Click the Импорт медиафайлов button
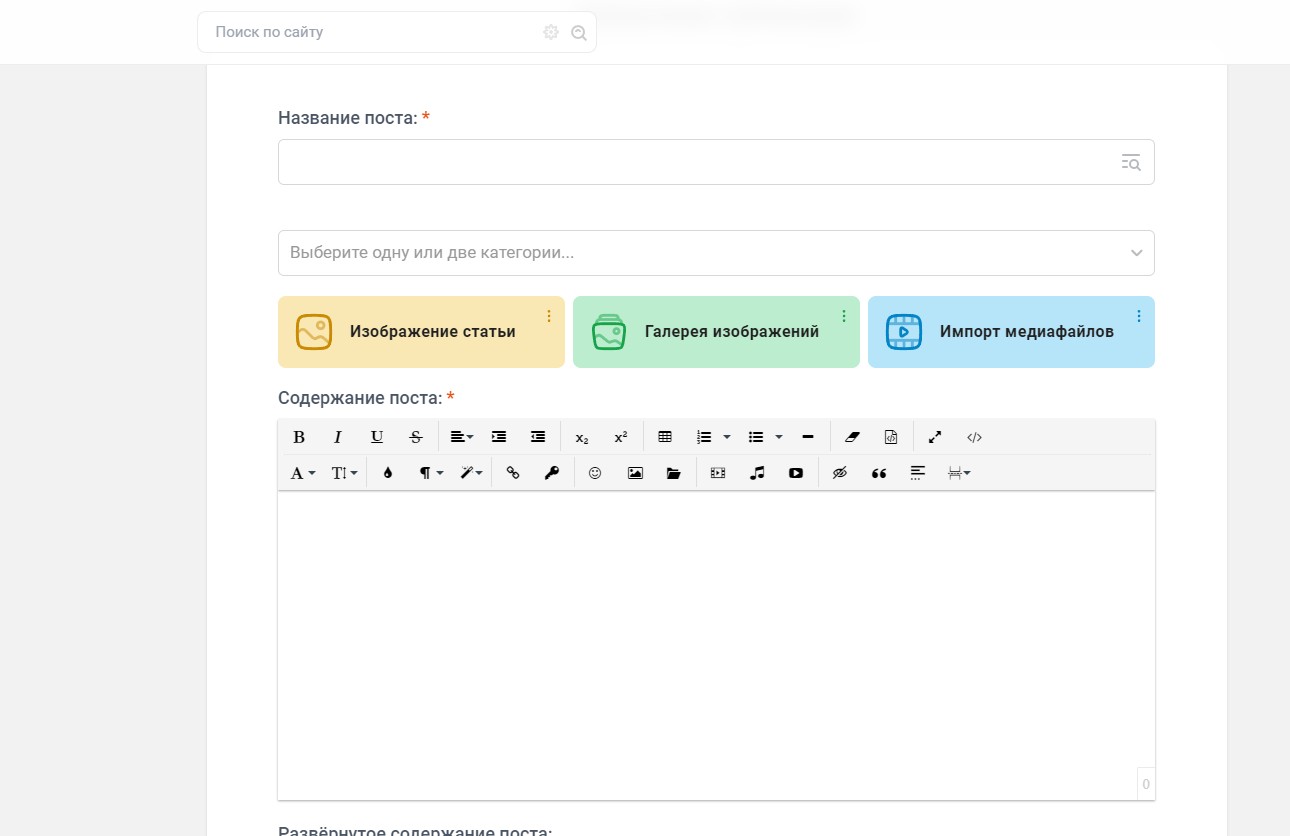The image size is (1290, 836). pos(1011,332)
